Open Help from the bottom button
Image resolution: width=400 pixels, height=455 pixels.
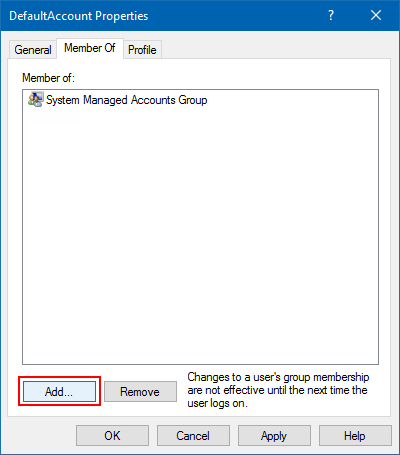[355, 436]
